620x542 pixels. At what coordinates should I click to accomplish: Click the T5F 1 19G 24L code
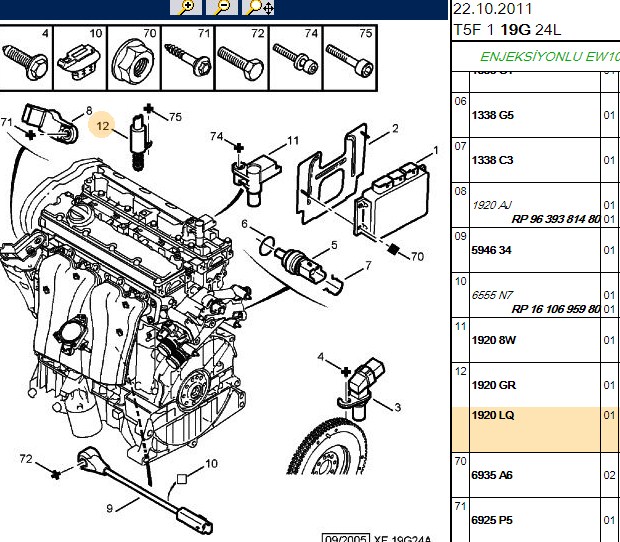point(507,30)
